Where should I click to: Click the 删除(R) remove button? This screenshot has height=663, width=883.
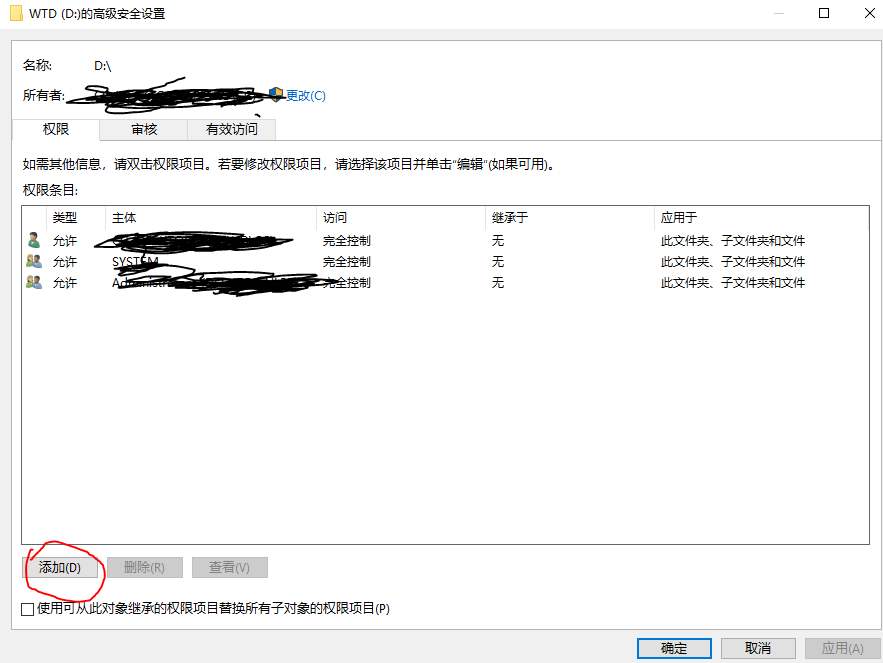point(145,567)
